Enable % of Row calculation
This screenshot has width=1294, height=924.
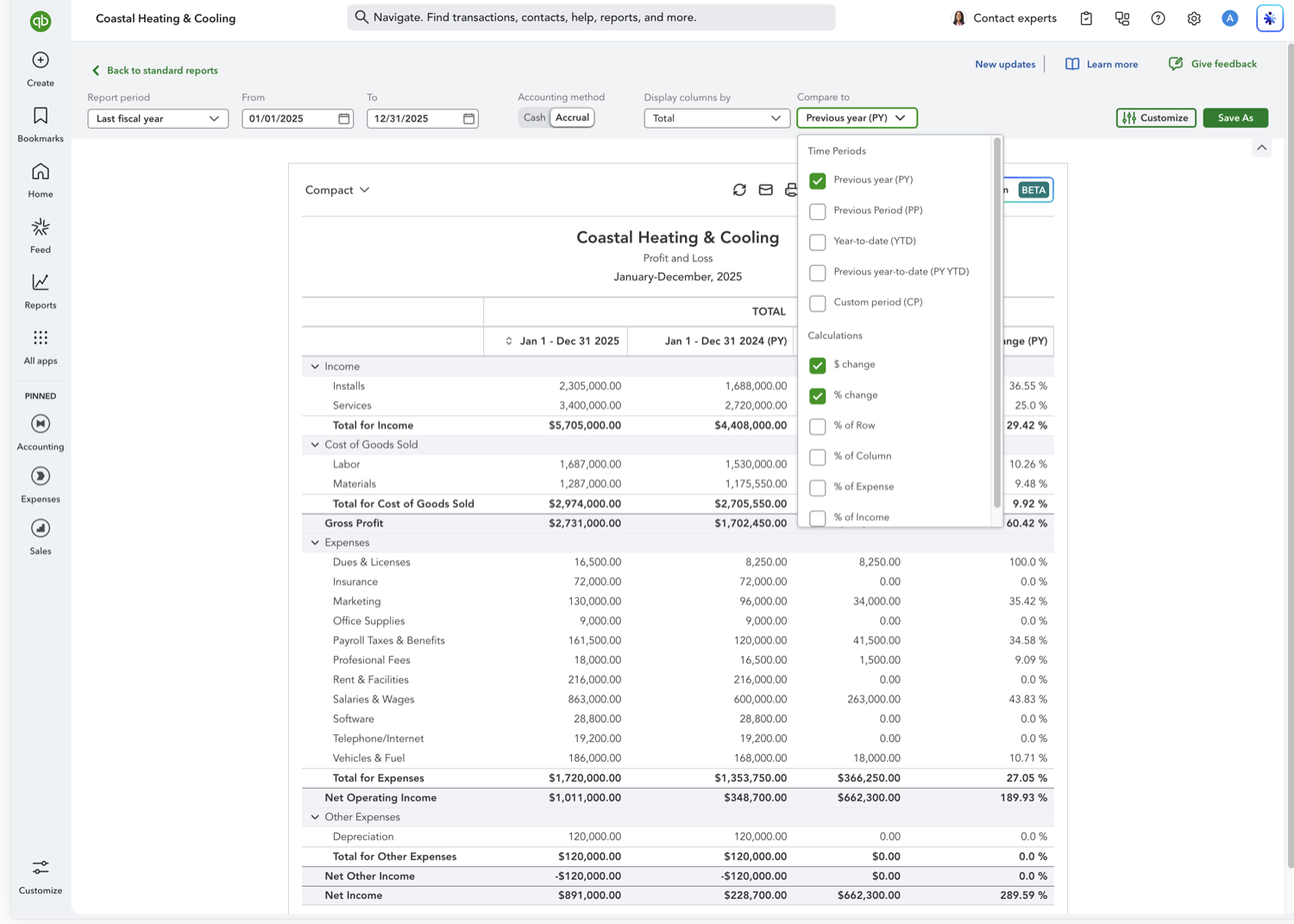click(x=818, y=426)
